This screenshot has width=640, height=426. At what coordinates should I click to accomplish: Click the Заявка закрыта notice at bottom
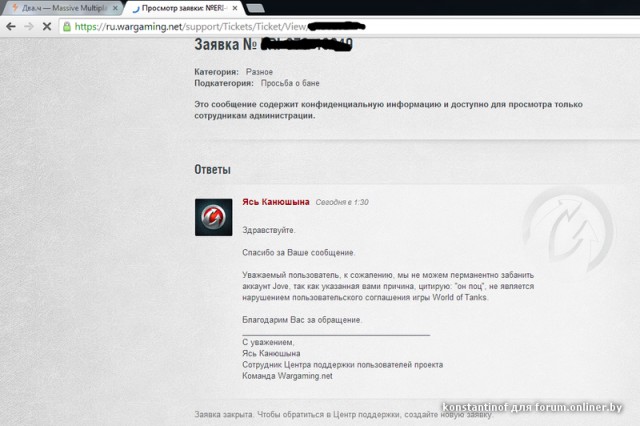tap(343, 415)
